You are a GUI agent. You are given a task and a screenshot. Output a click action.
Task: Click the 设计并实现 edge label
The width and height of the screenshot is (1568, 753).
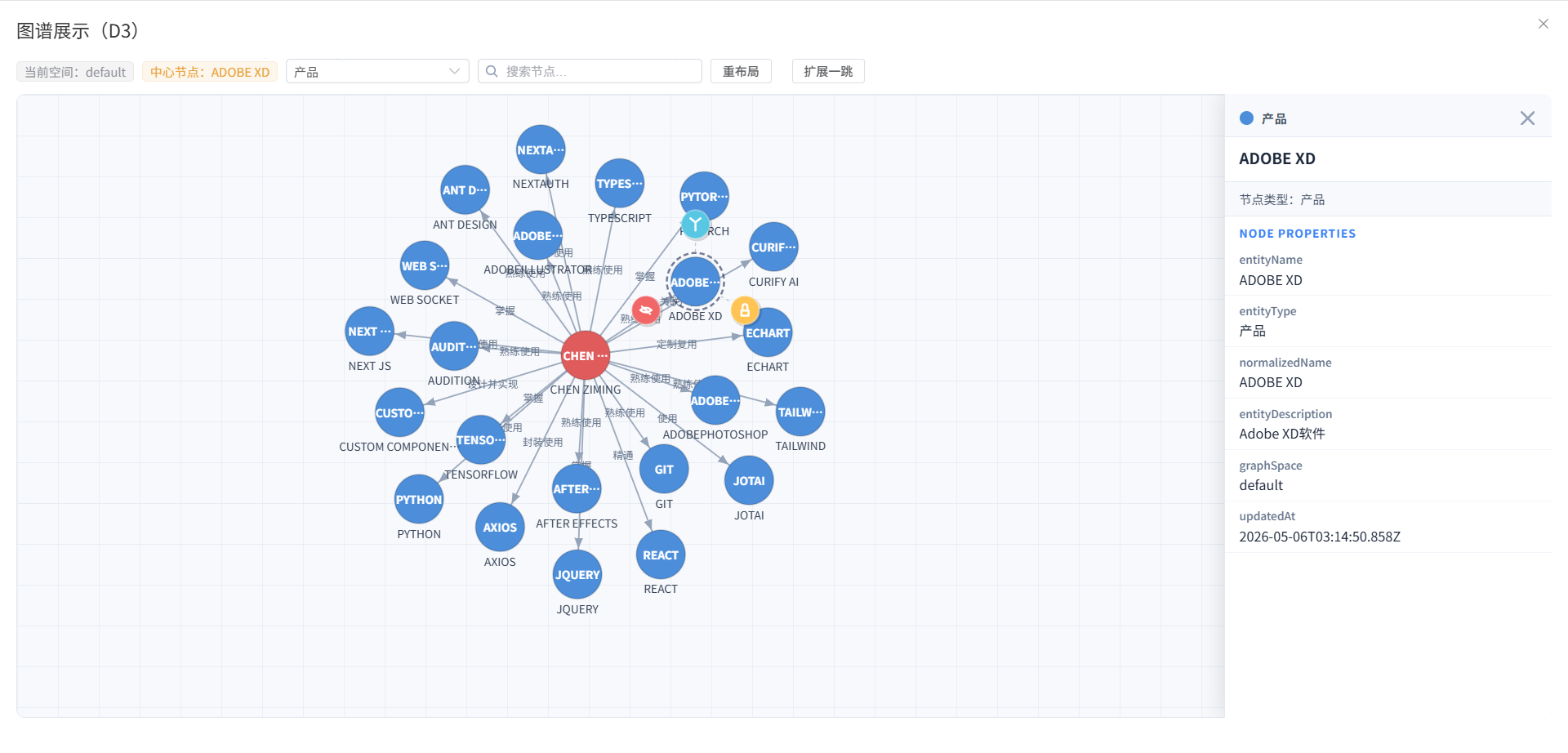[x=493, y=384]
